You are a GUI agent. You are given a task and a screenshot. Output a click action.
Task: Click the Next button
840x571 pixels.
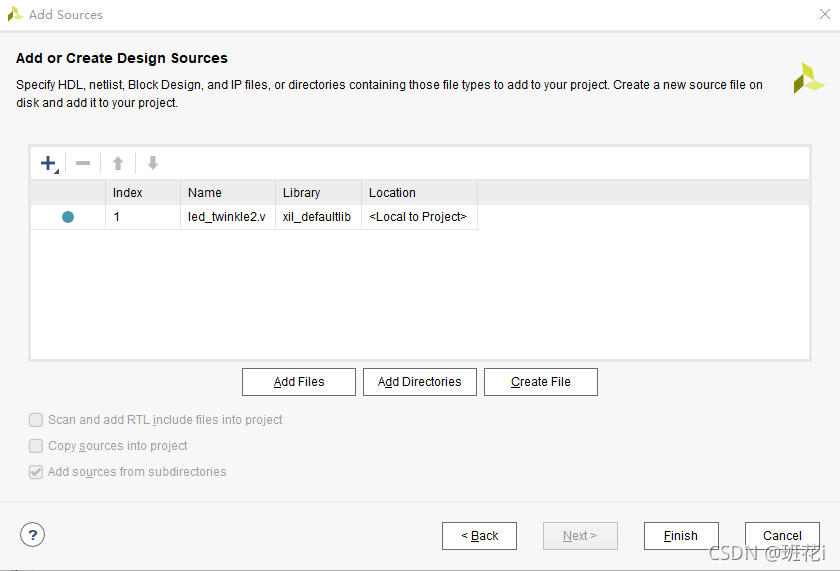coord(580,536)
